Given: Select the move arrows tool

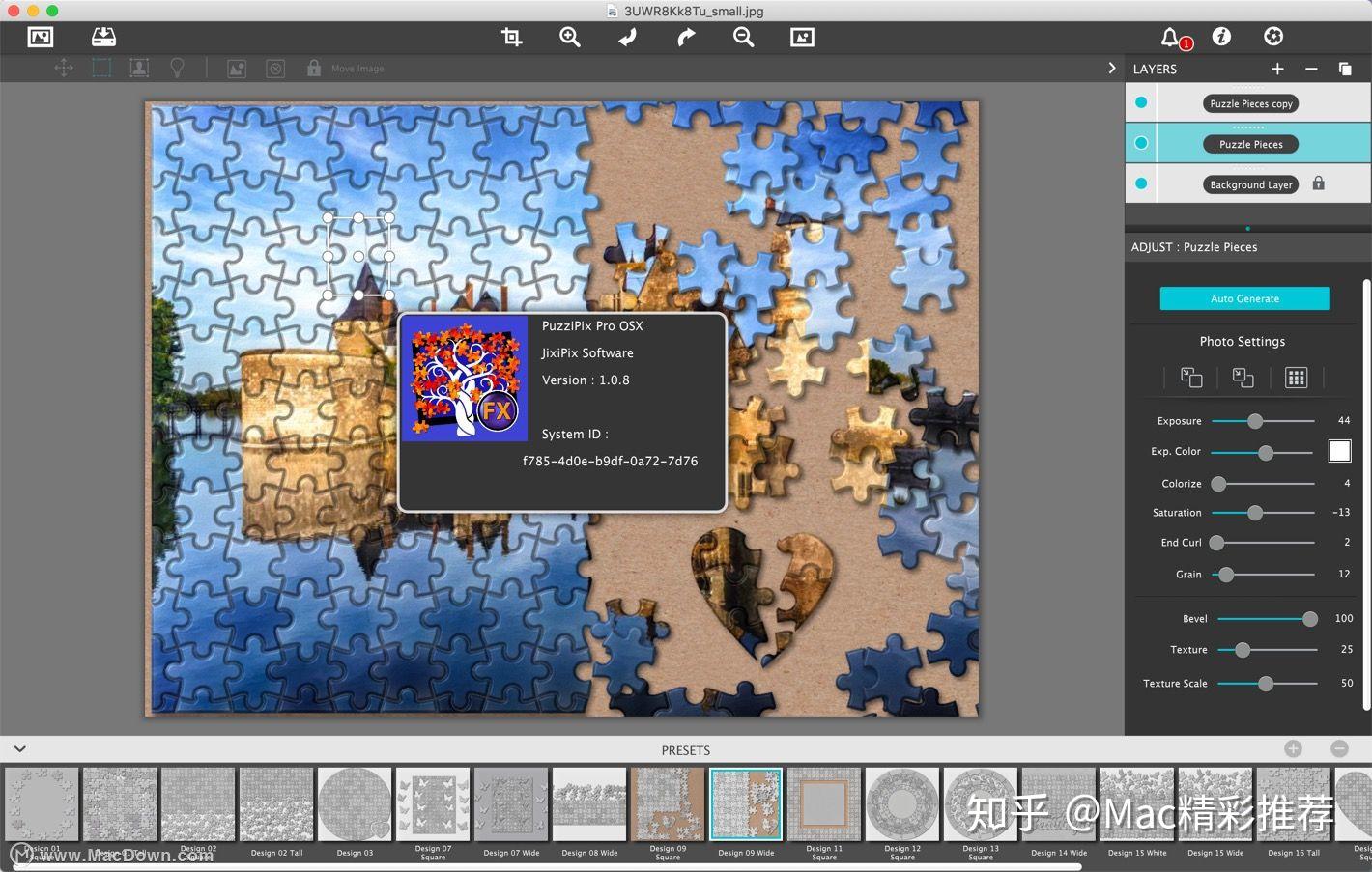Looking at the screenshot, I should 64,69.
